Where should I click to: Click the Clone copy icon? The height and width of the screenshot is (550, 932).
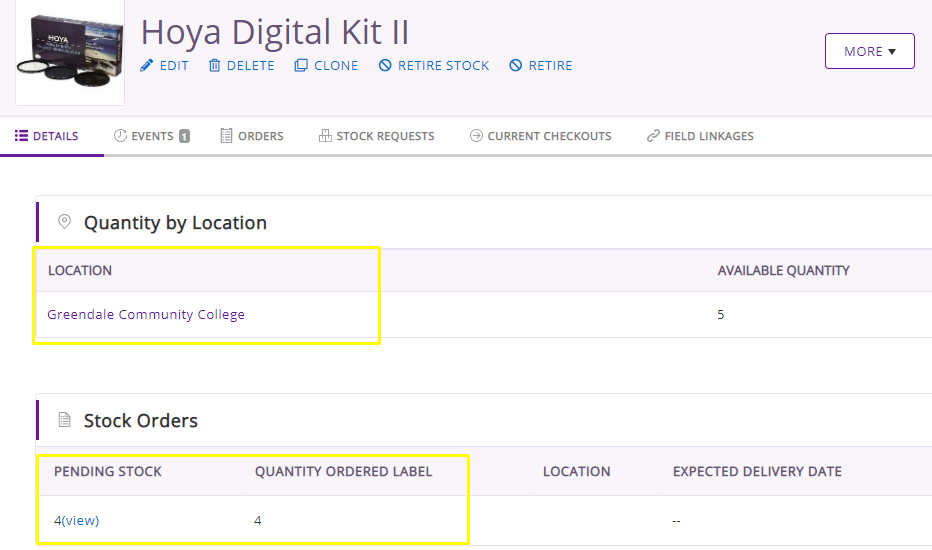click(x=301, y=65)
